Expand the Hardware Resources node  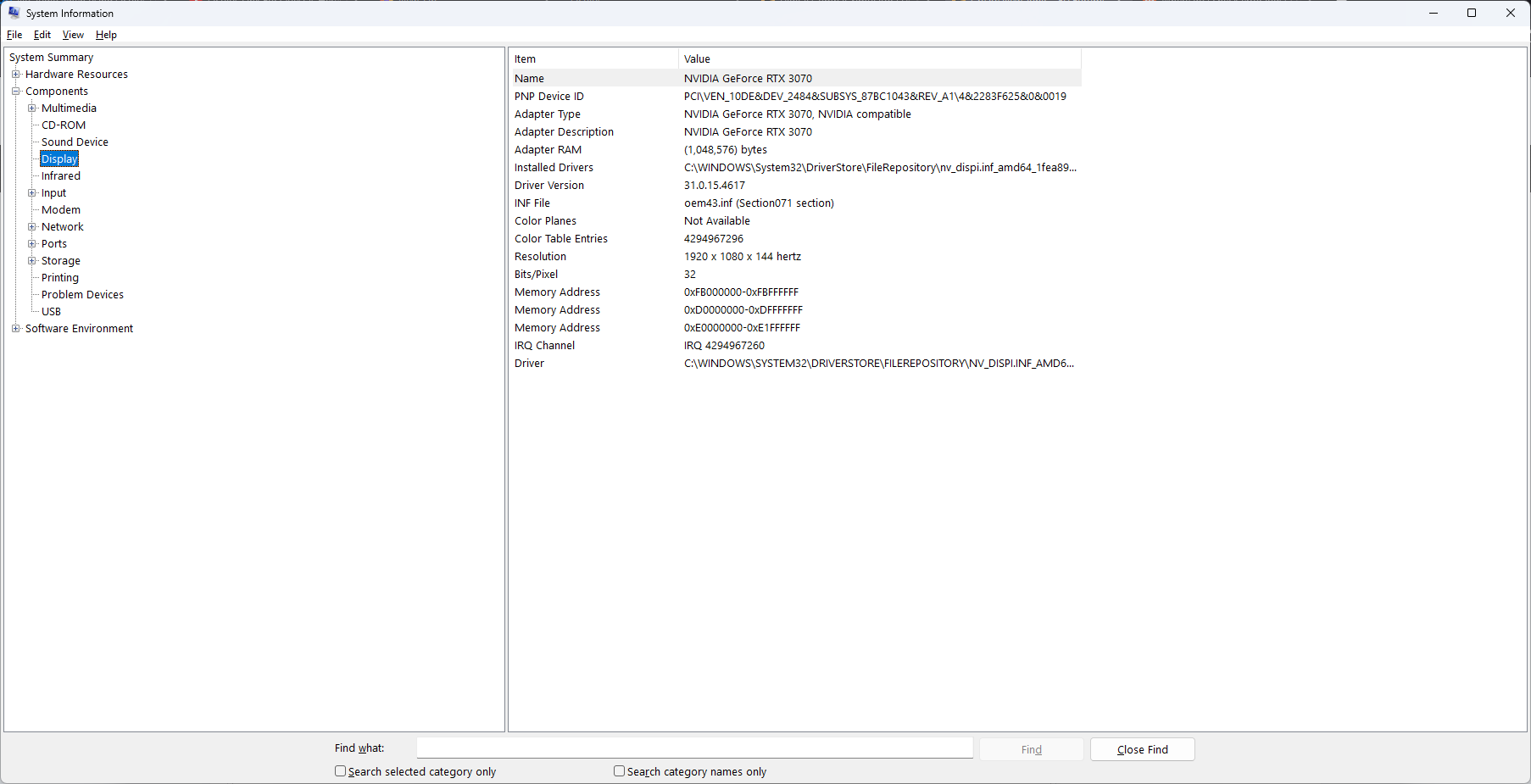coord(15,75)
